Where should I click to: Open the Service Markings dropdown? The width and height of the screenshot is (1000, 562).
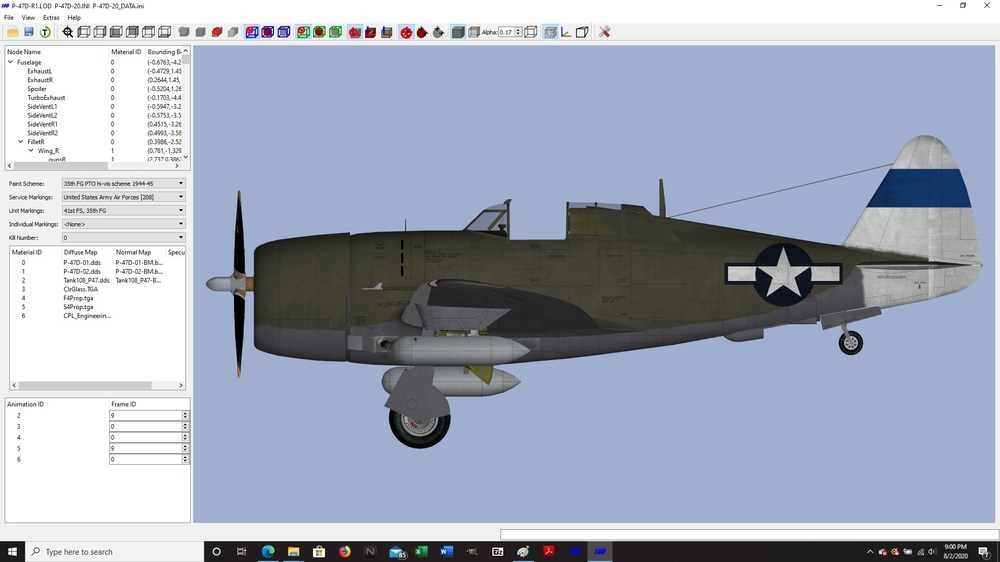click(x=123, y=197)
